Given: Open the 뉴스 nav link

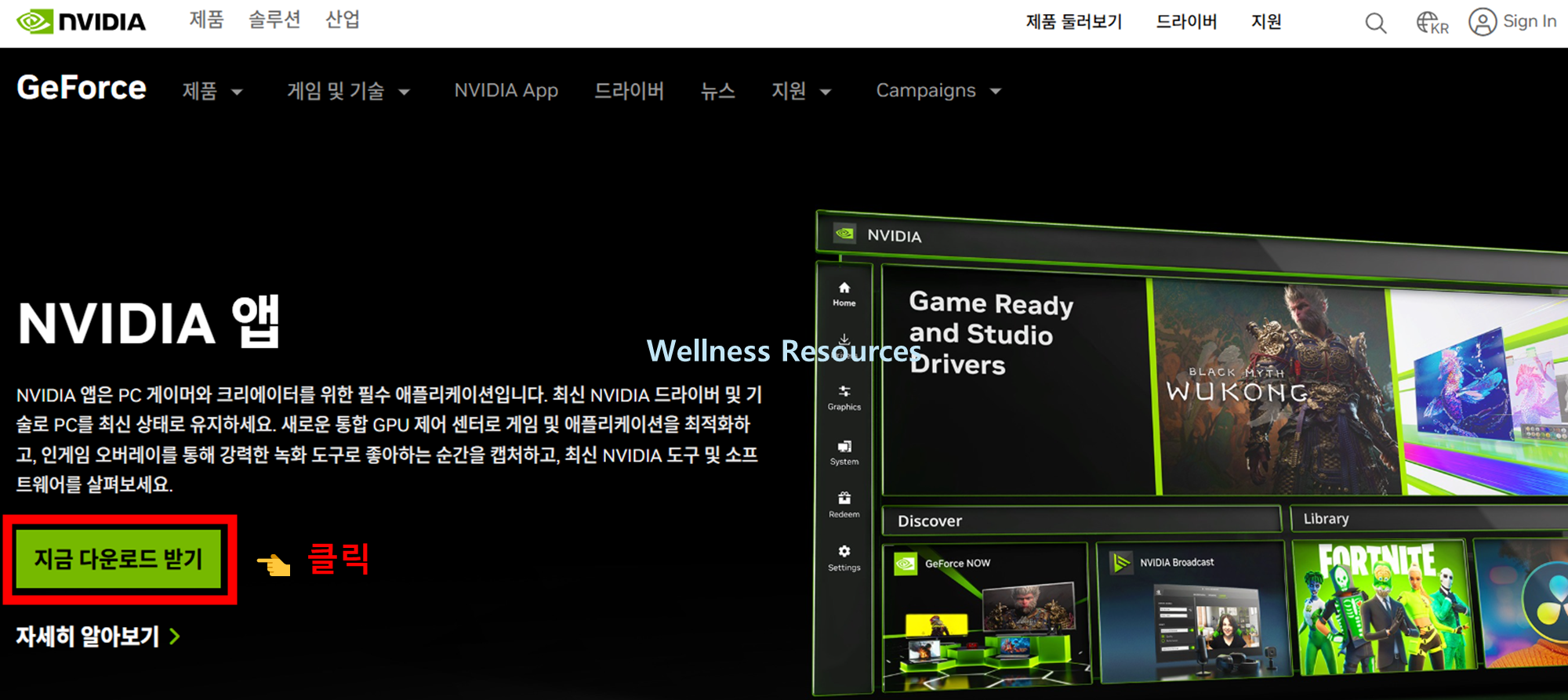Looking at the screenshot, I should click(717, 91).
